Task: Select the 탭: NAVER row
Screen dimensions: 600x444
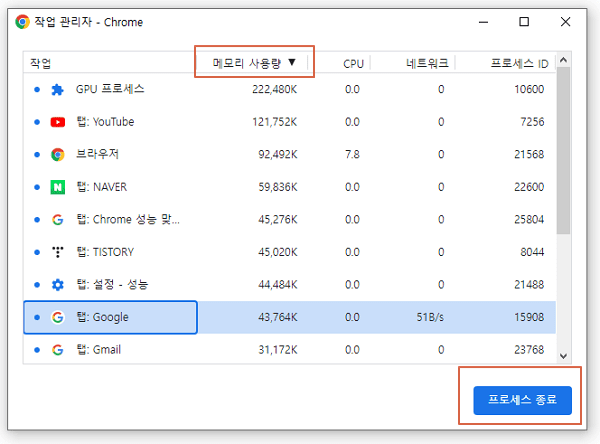Action: click(290, 187)
